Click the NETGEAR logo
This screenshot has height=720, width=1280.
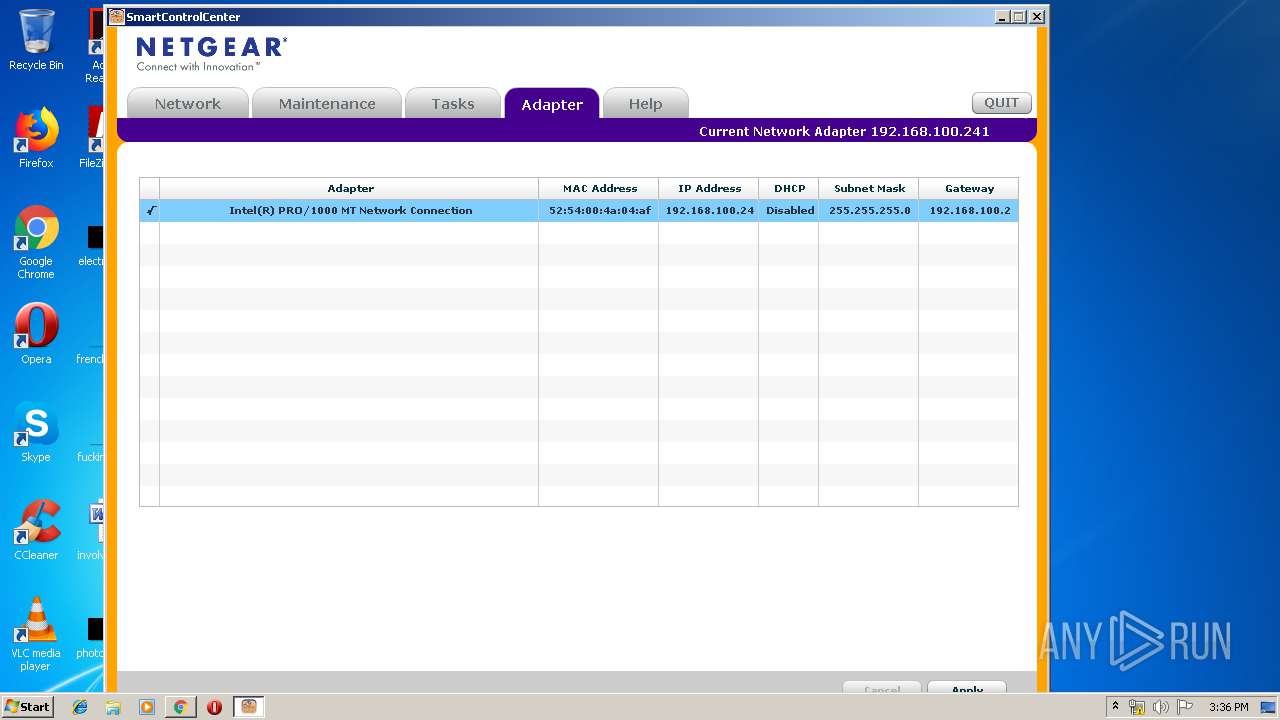tap(211, 54)
